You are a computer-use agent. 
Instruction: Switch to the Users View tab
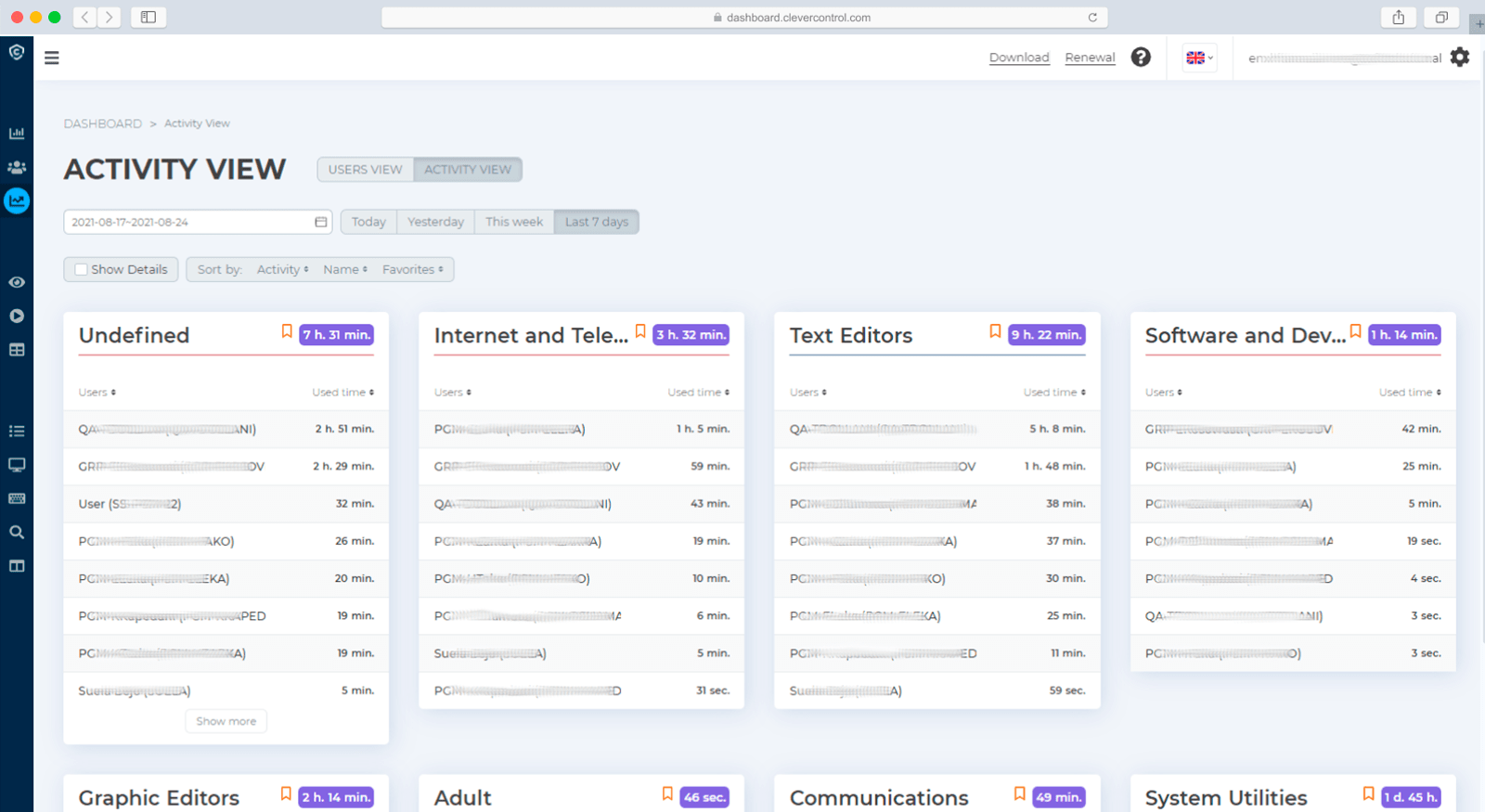coord(365,170)
